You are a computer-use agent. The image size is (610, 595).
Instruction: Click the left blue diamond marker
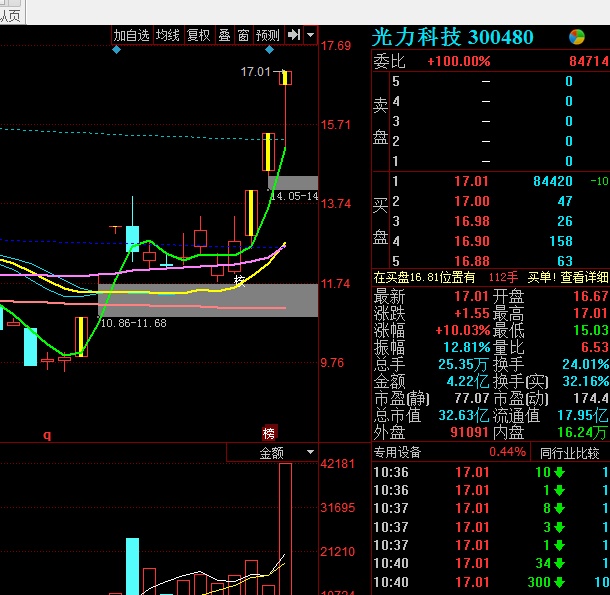[x=116, y=49]
